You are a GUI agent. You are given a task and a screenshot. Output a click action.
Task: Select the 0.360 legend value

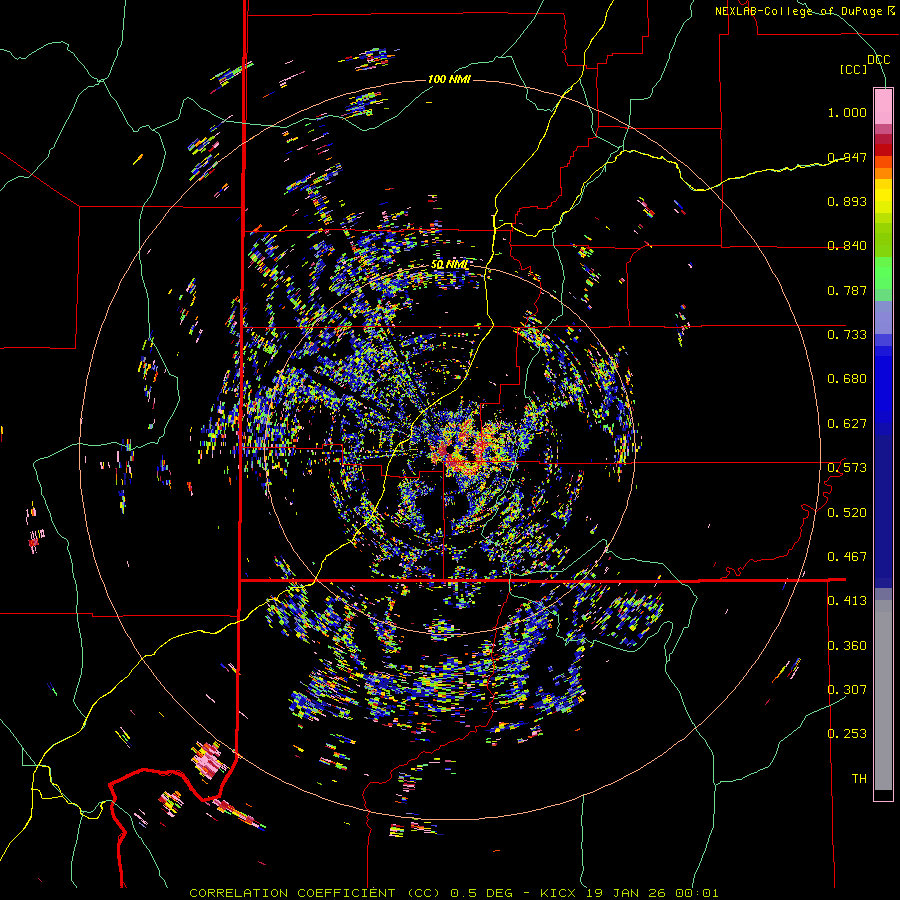(847, 646)
